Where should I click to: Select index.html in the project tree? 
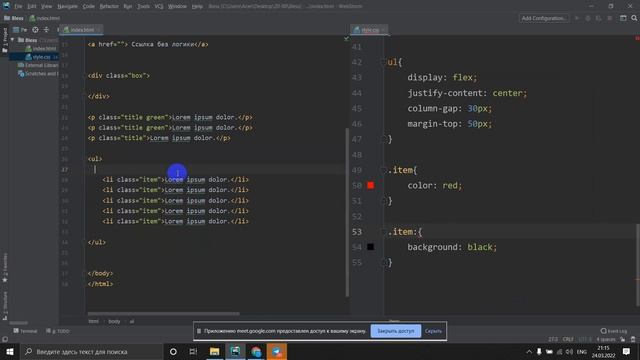[41, 49]
